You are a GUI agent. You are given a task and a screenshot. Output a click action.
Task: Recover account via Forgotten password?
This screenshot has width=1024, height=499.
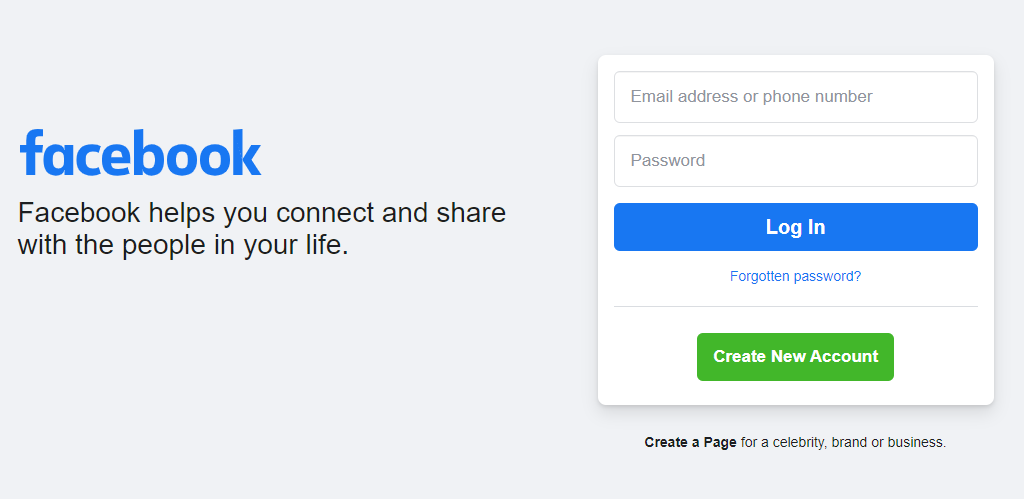coord(795,276)
